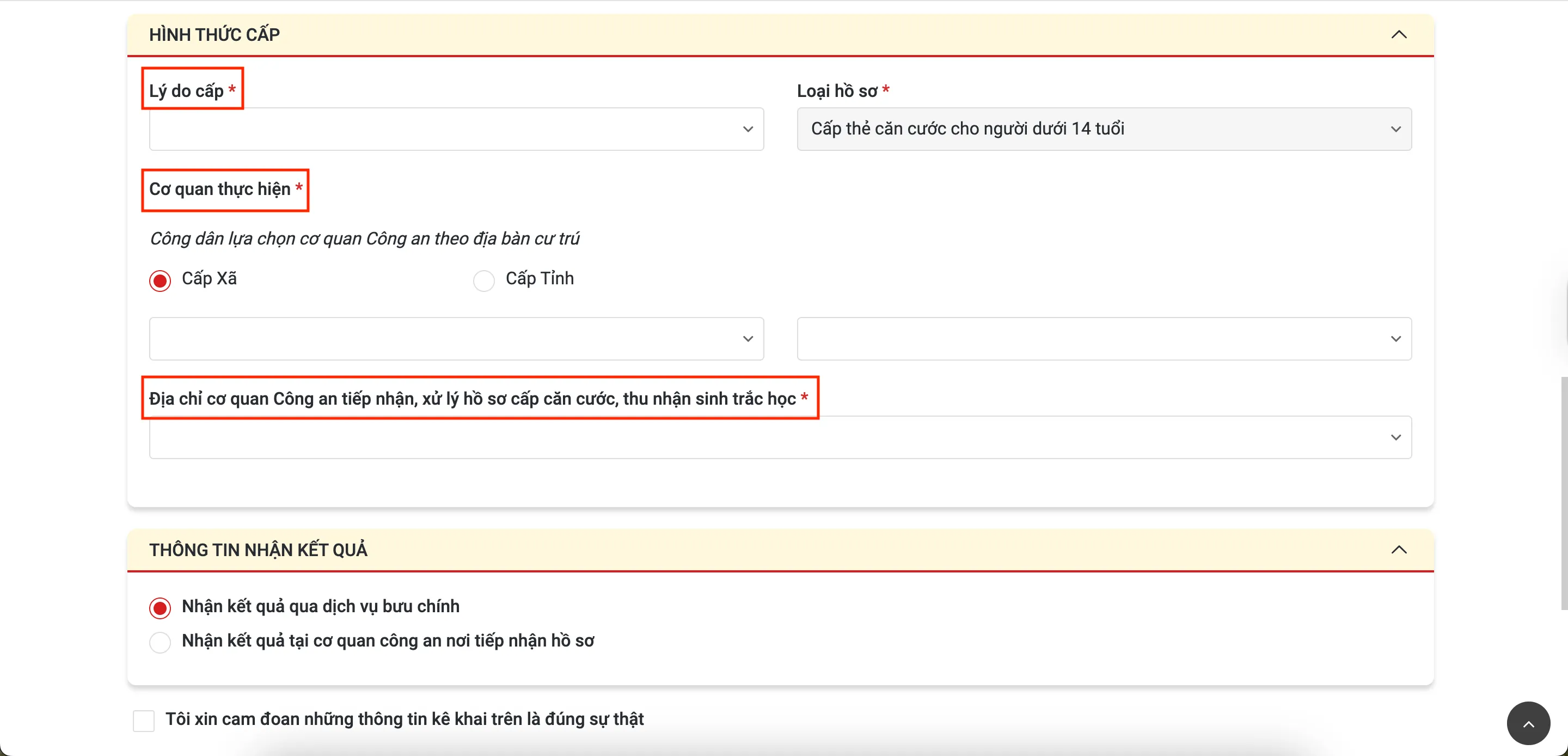The height and width of the screenshot is (756, 1568).
Task: Collapse the HÌNH THỨC CẤP section chevron
Action: point(1399,35)
